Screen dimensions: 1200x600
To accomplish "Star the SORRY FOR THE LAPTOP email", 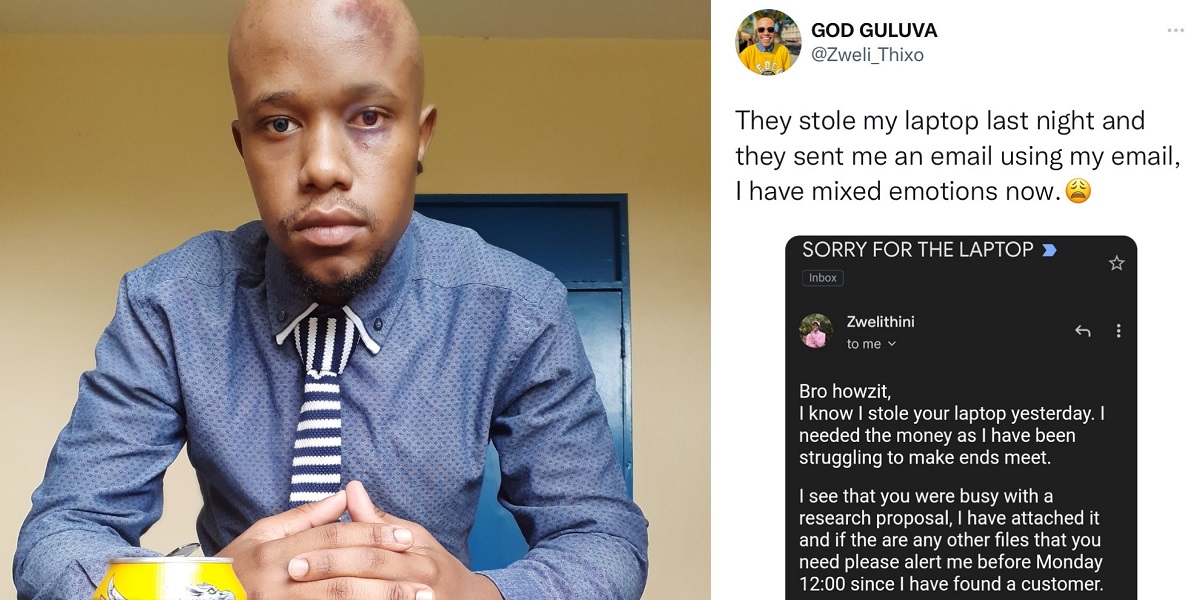I will pyautogui.click(x=1117, y=263).
